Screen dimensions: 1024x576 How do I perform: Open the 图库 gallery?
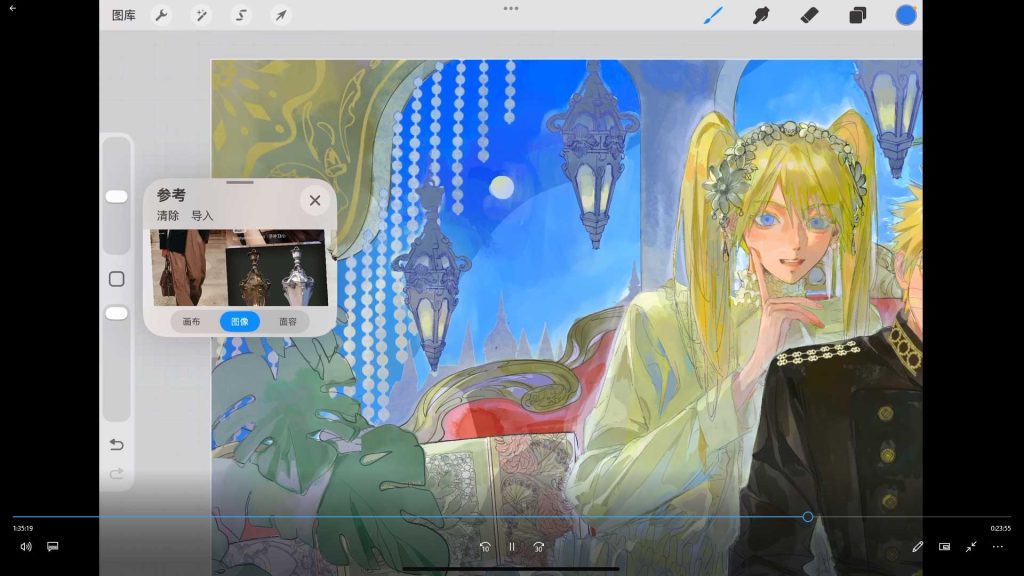point(124,15)
